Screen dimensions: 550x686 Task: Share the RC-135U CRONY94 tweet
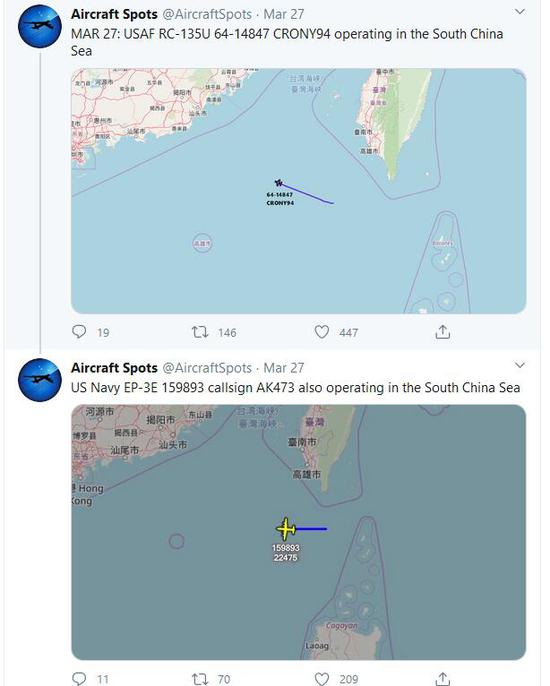click(443, 332)
